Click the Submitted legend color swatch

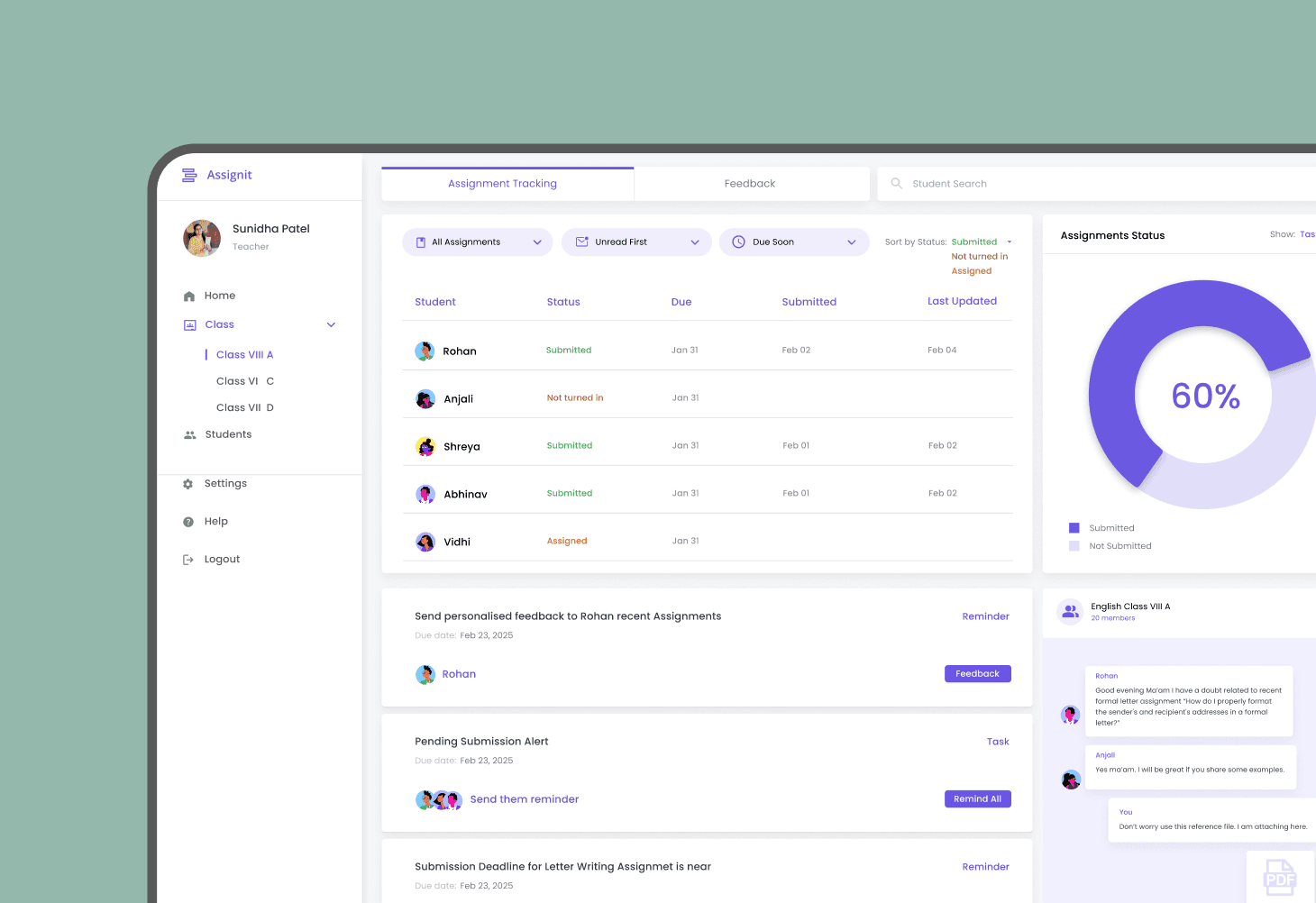pyautogui.click(x=1074, y=528)
